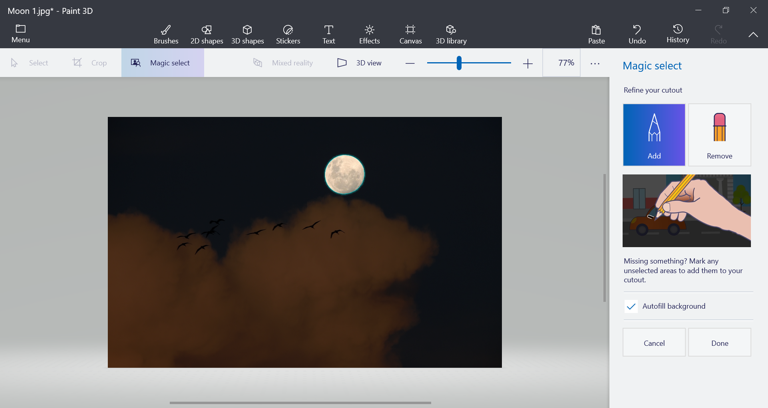Cancel the magic select cutout
Image resolution: width=768 pixels, height=408 pixels.
(654, 343)
